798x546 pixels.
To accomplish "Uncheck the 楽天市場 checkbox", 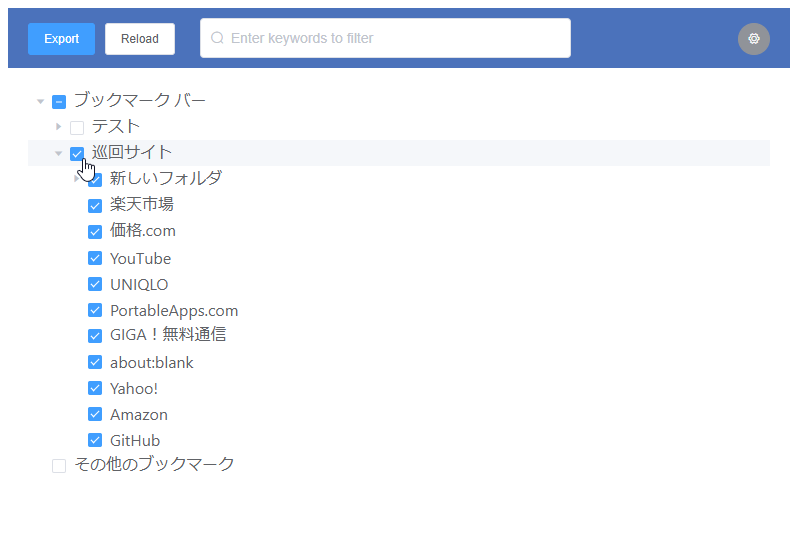I will point(95,206).
